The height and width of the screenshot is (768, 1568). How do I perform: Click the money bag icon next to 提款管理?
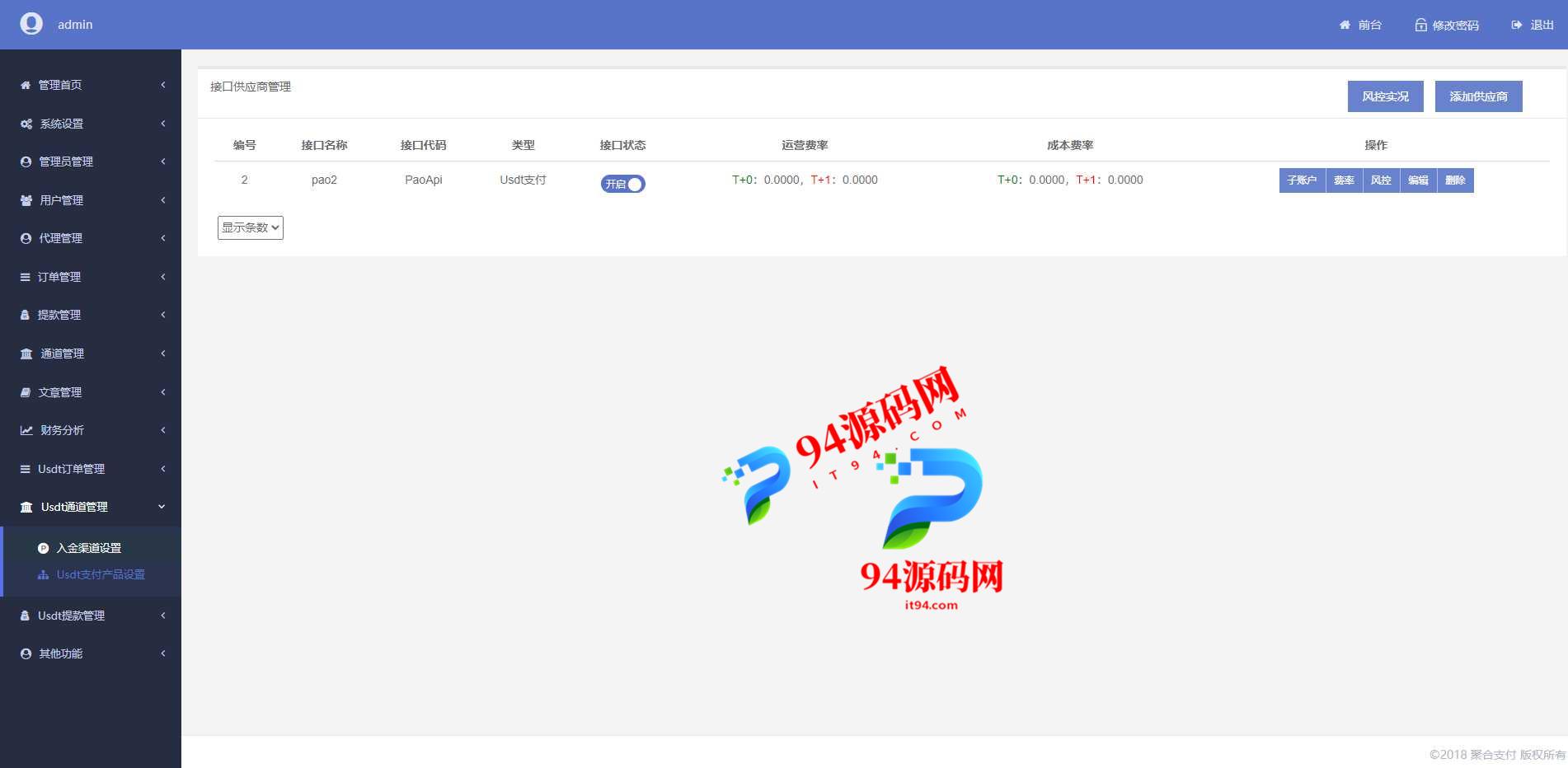25,315
